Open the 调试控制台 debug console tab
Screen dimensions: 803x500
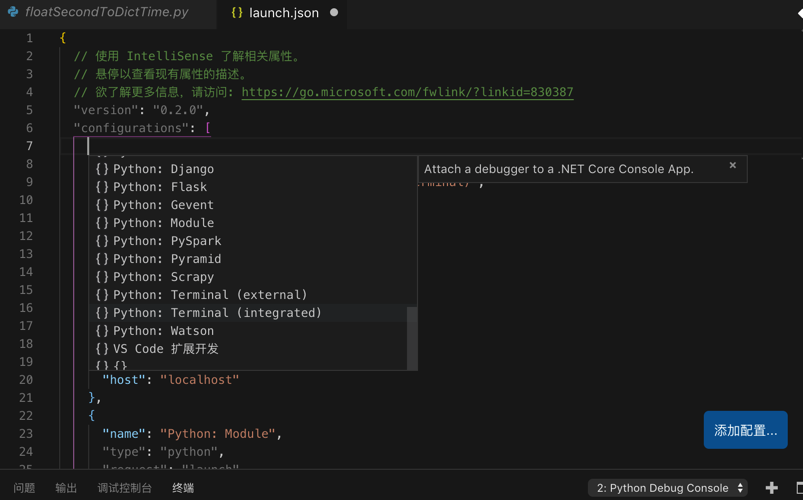click(124, 488)
